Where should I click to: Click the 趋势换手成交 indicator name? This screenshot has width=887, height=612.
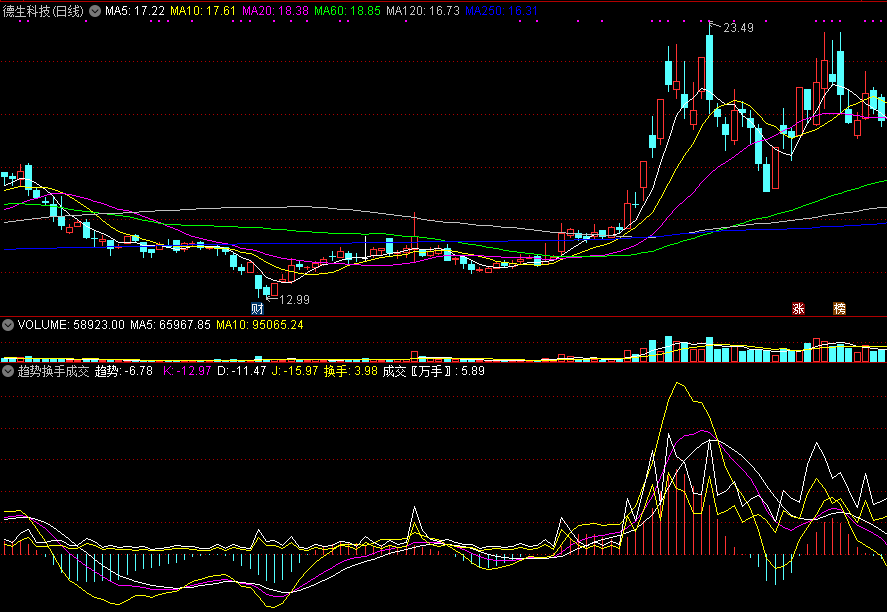click(53, 371)
